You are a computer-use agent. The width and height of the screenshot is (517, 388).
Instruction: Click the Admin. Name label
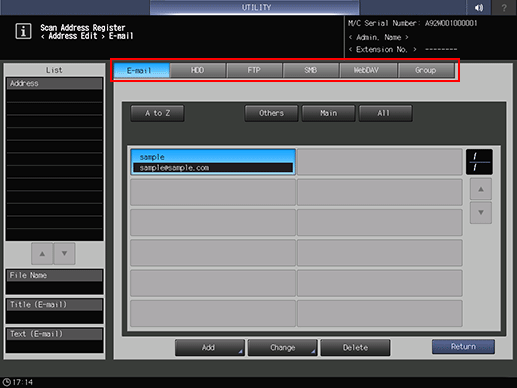[379, 37]
